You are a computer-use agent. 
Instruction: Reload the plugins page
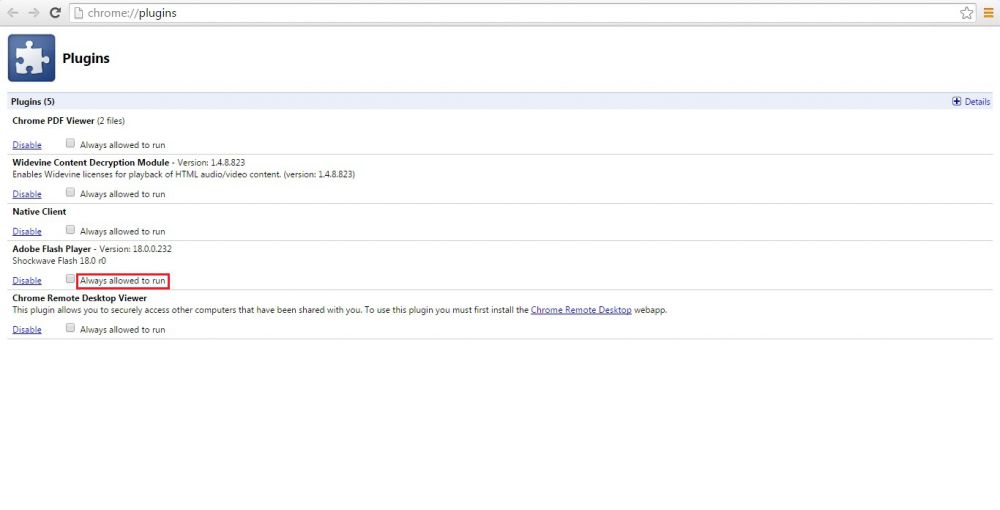[x=55, y=13]
